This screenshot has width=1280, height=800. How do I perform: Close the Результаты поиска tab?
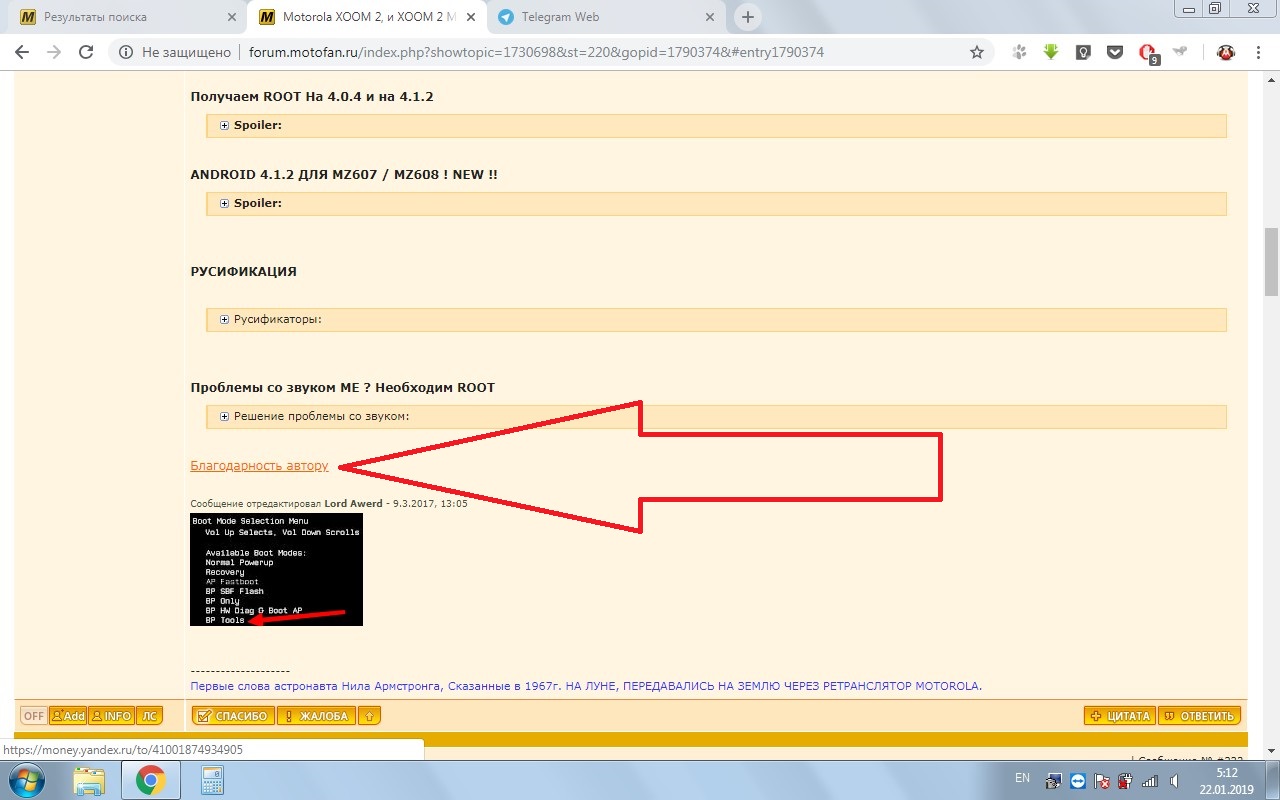[231, 17]
